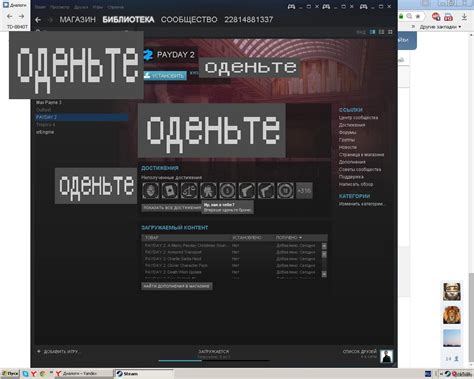Select PAYDAY 2: Death Wish Update row

(x=231, y=272)
